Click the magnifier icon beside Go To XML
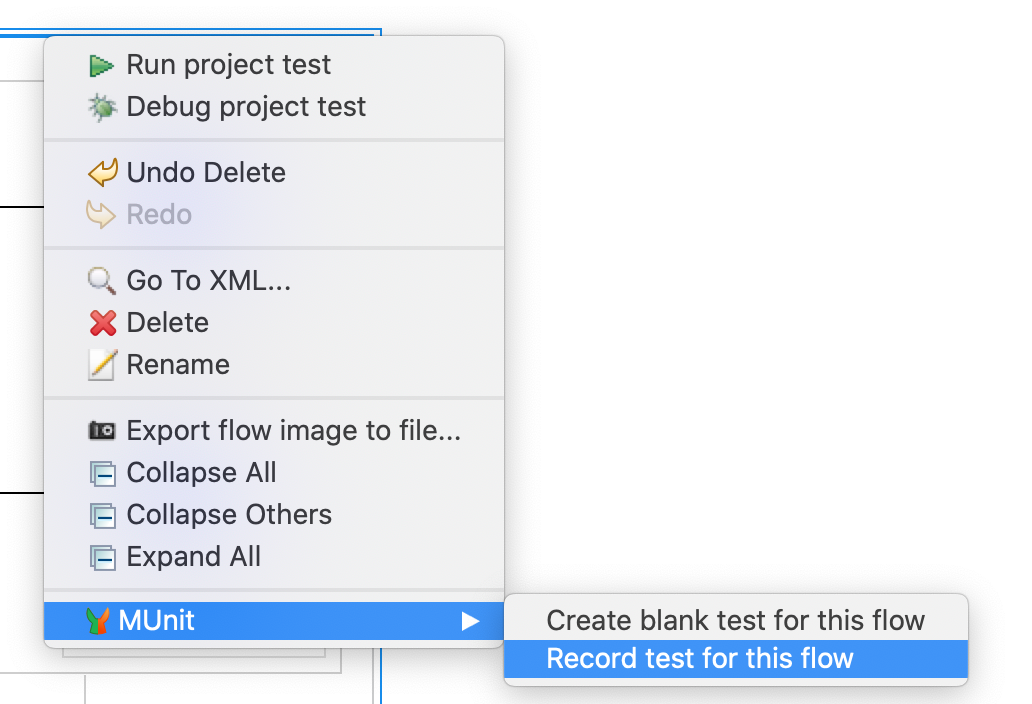The width and height of the screenshot is (1032, 704). click(x=102, y=281)
